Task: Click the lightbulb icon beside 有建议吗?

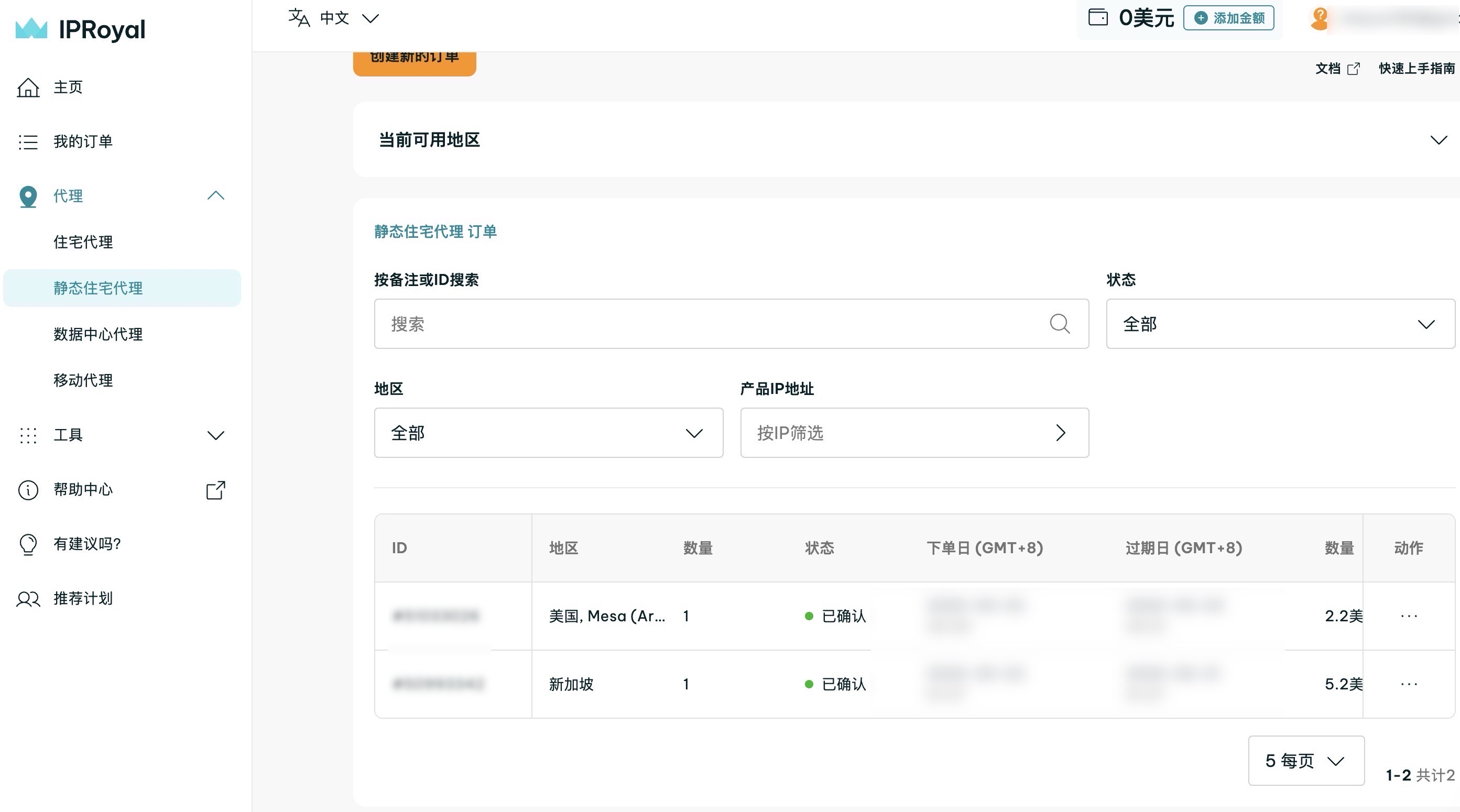Action: [x=28, y=544]
